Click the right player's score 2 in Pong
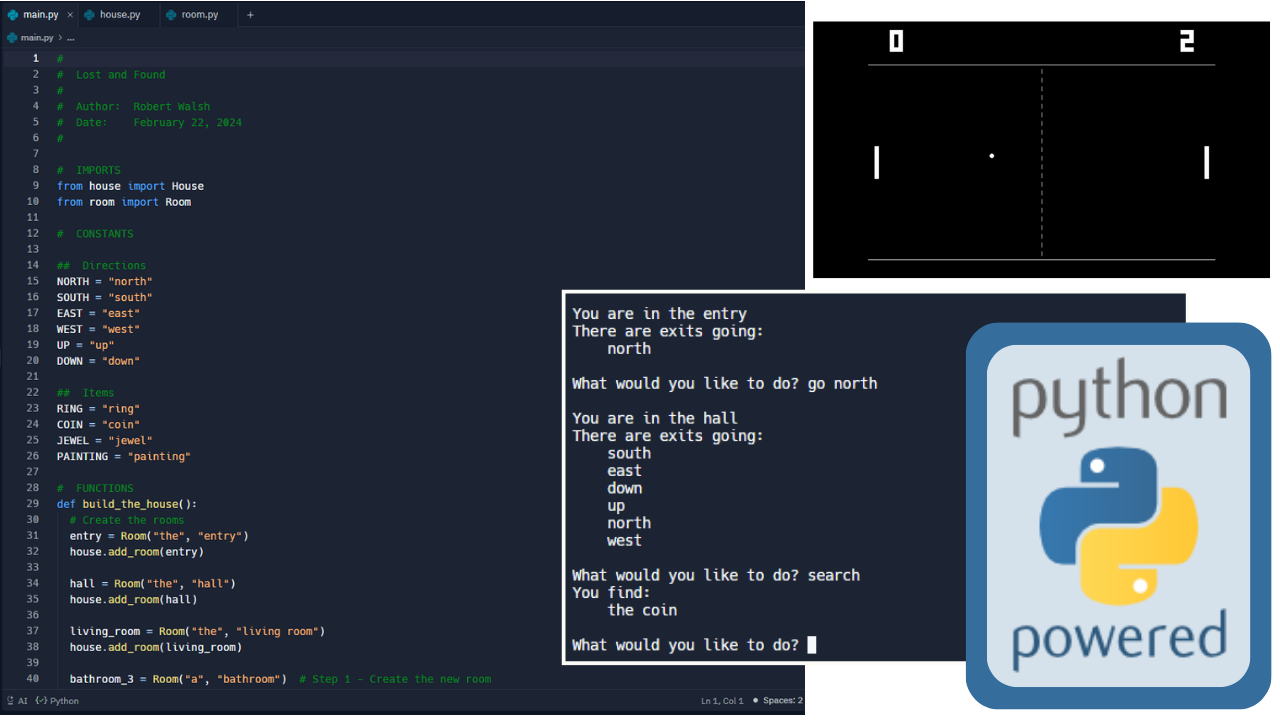The width and height of the screenshot is (1280, 720). point(1187,41)
